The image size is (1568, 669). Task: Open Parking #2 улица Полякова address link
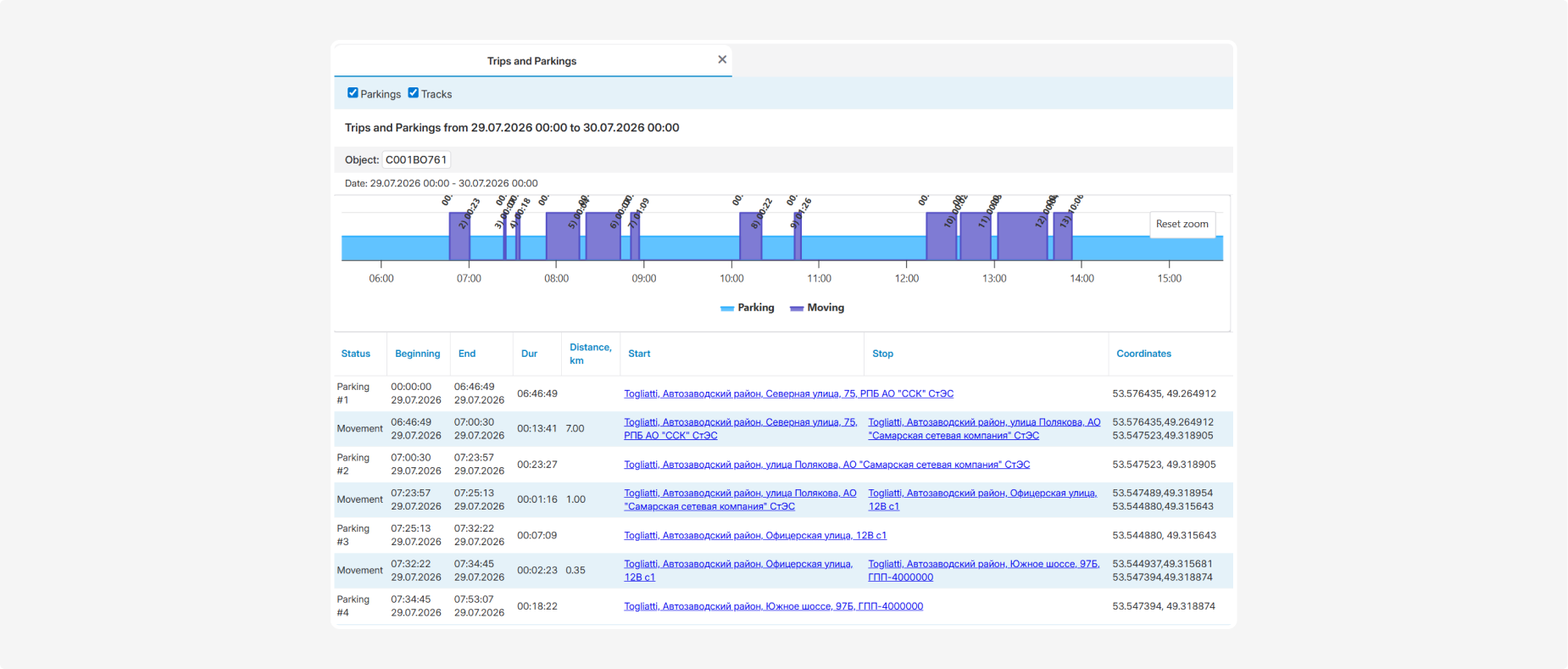tap(827, 465)
